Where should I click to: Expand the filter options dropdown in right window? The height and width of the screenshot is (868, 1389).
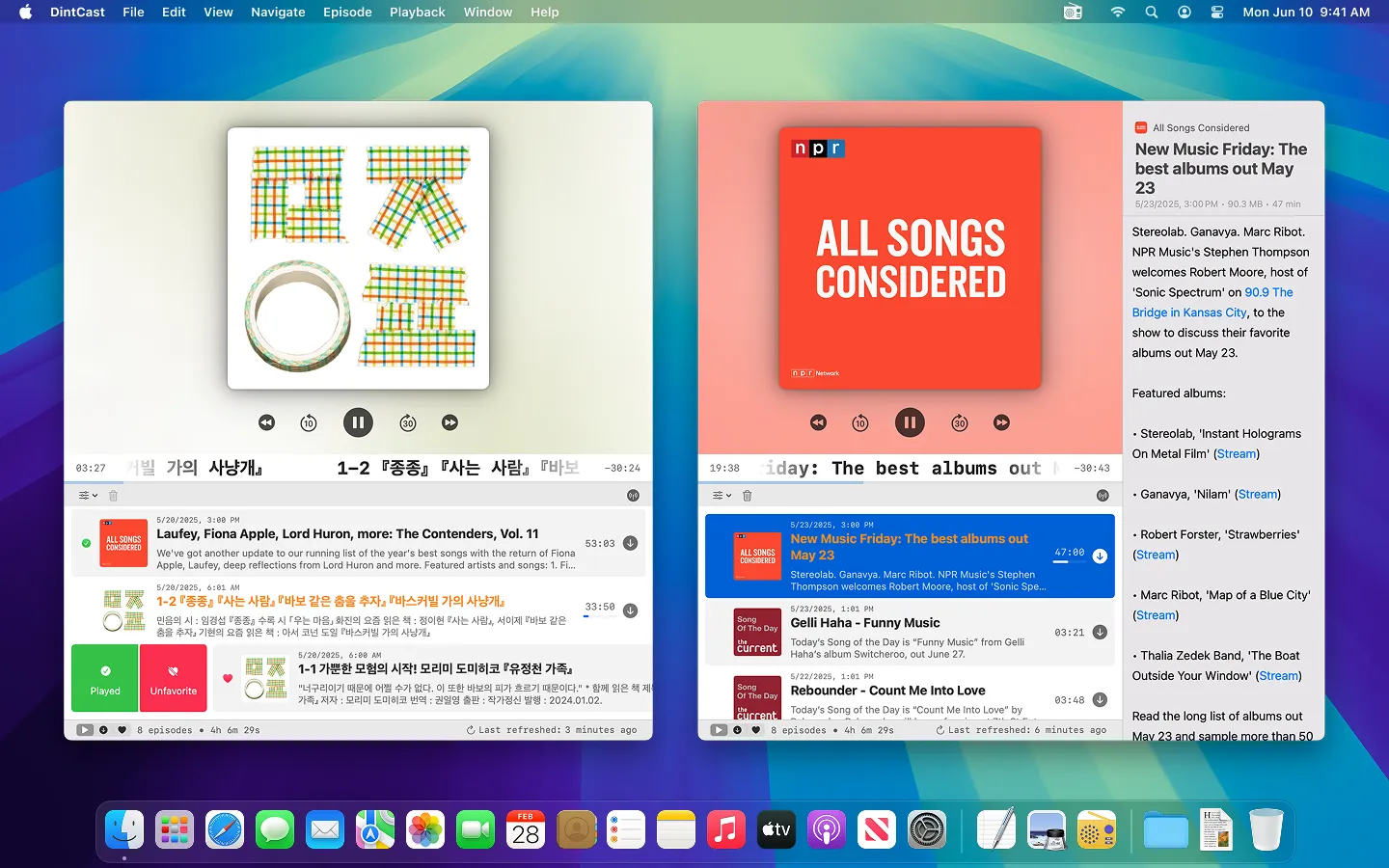pyautogui.click(x=722, y=496)
